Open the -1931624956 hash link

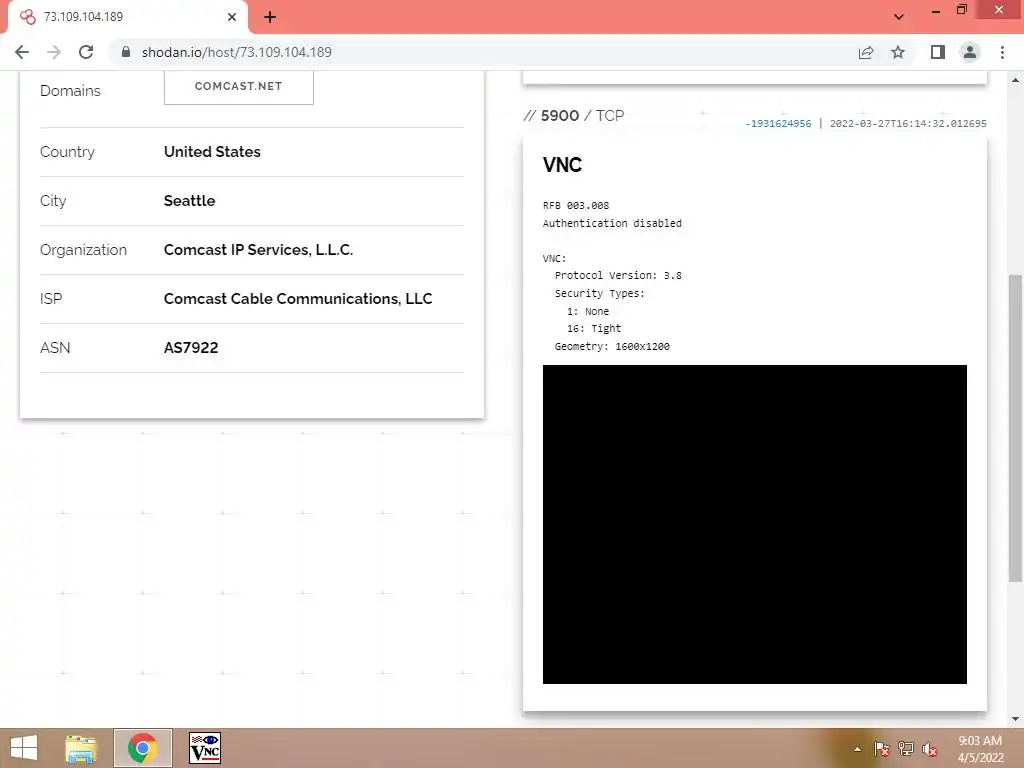tap(778, 123)
